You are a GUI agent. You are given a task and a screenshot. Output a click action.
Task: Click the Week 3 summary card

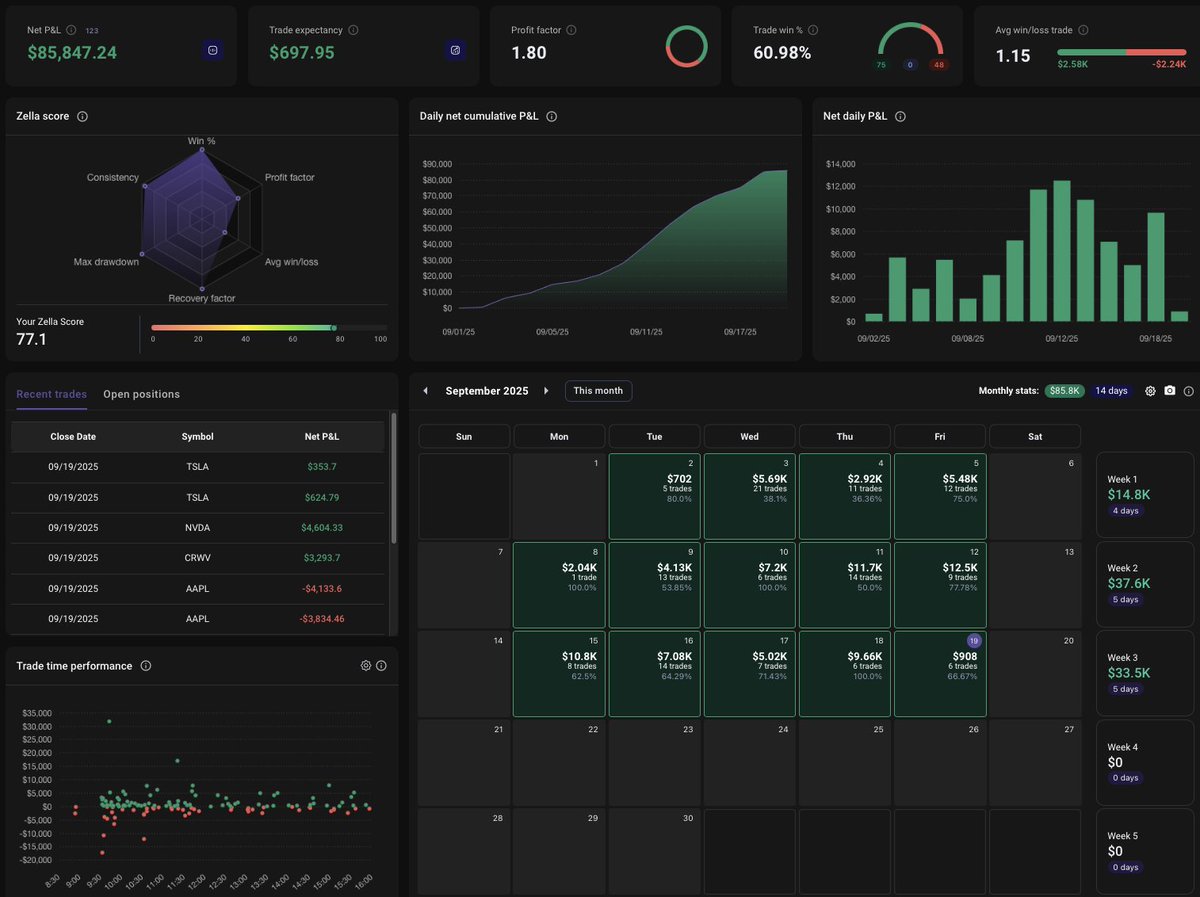[x=1145, y=673]
